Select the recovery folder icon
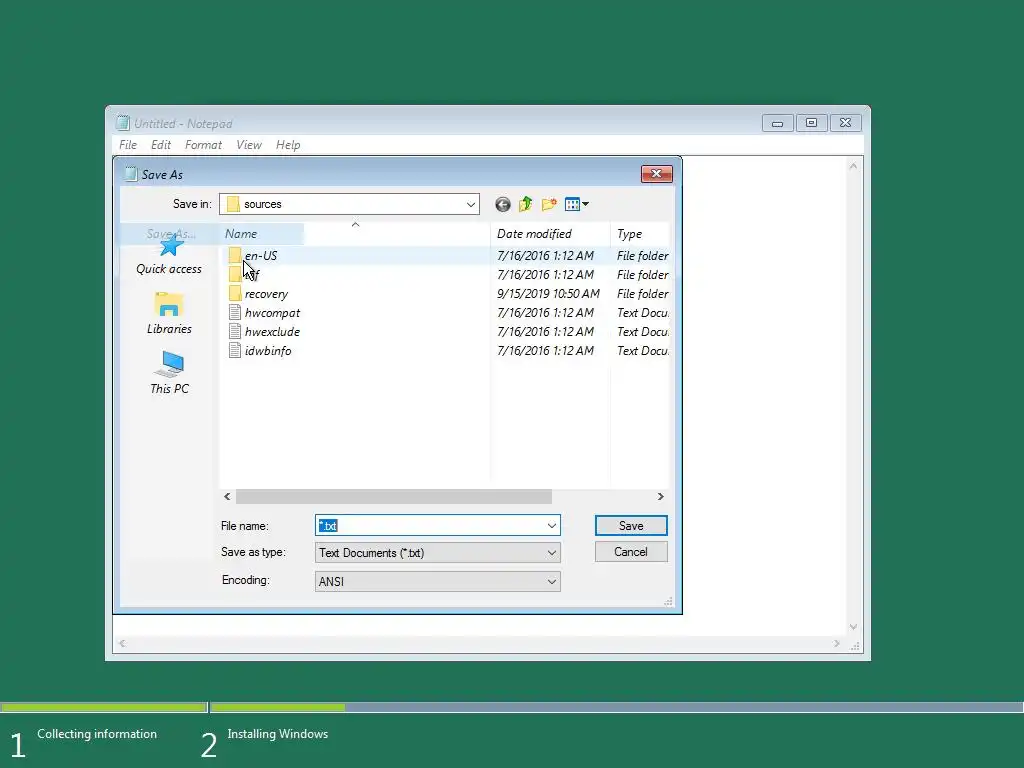 click(235, 293)
